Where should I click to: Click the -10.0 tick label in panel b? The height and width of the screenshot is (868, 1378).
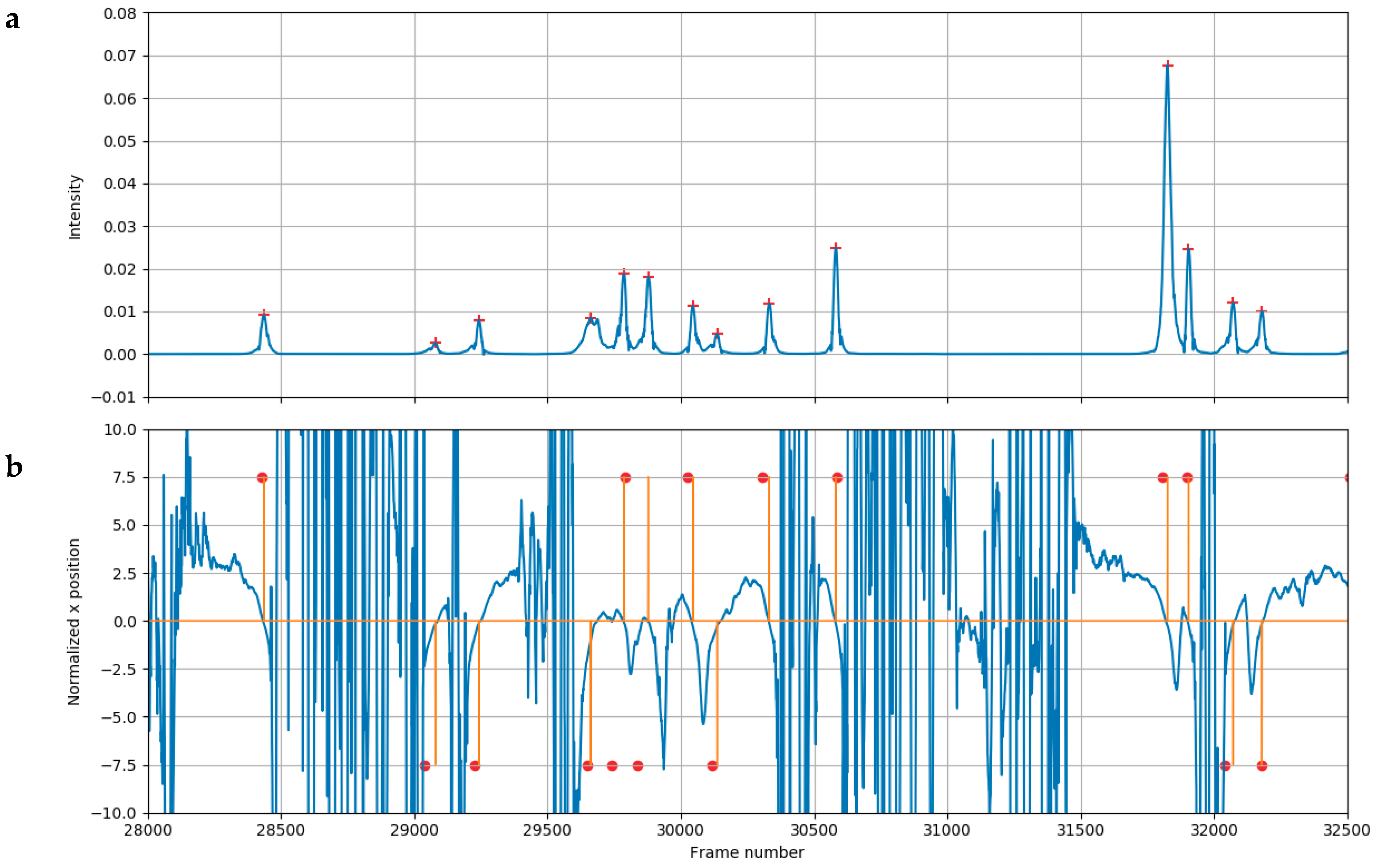coord(114,813)
